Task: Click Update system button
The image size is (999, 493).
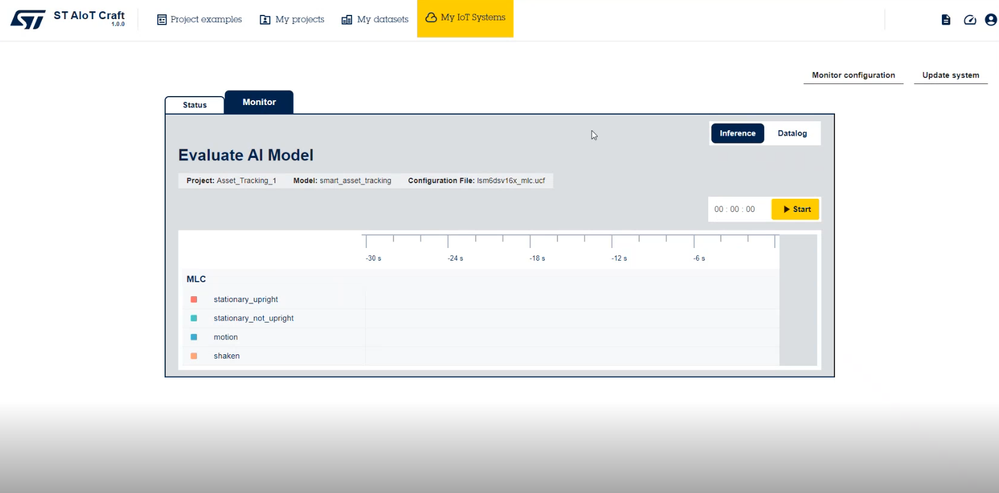Action: pyautogui.click(x=951, y=75)
